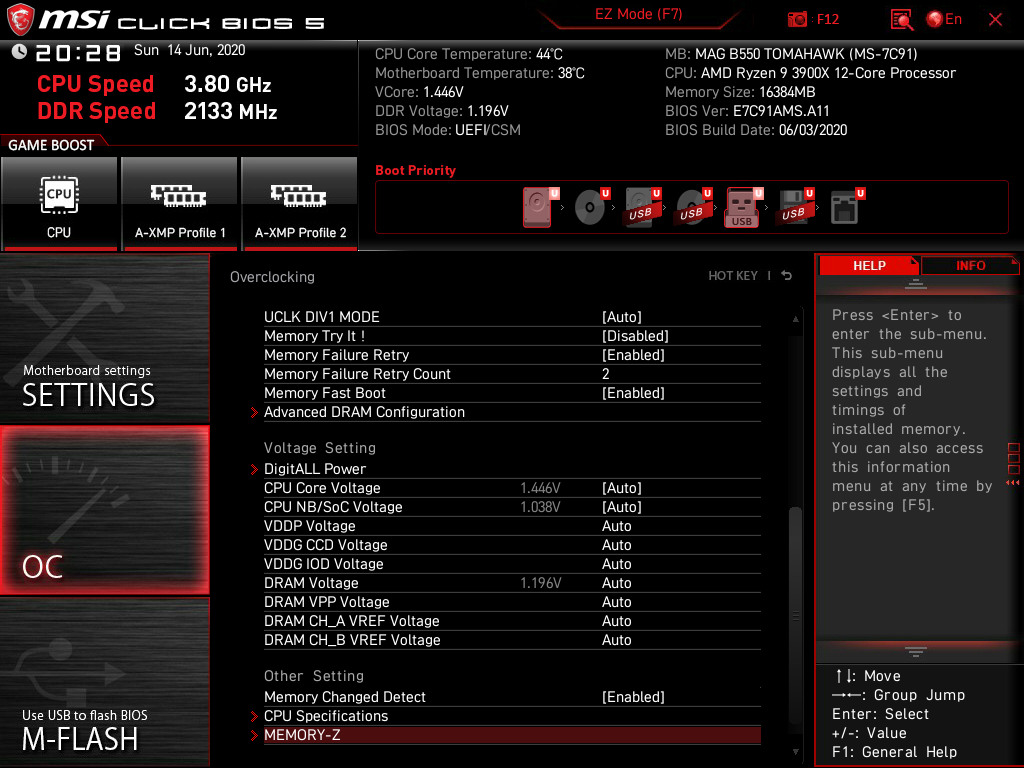Click scrollbar down arrow of settings list
The width and height of the screenshot is (1024, 768).
(x=795, y=752)
